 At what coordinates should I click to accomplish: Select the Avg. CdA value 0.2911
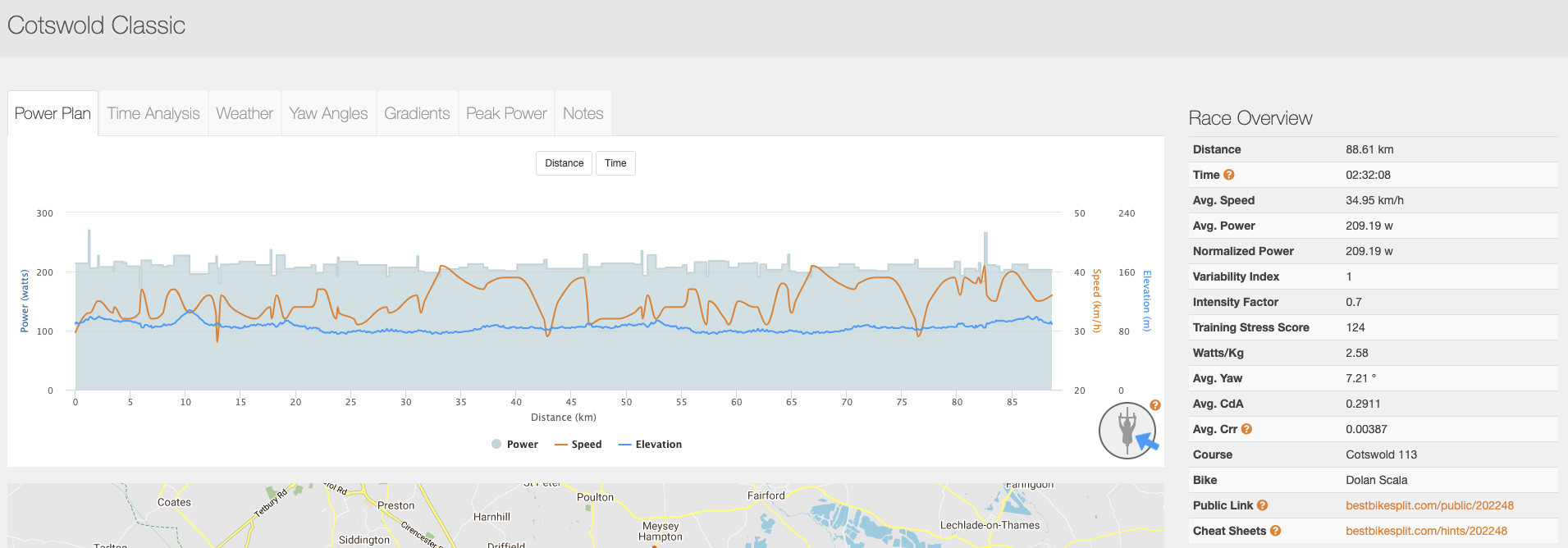(x=1363, y=404)
